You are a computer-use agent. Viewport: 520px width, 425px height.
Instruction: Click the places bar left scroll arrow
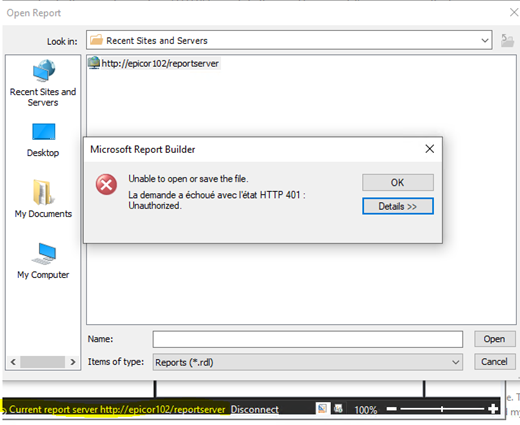[13, 362]
